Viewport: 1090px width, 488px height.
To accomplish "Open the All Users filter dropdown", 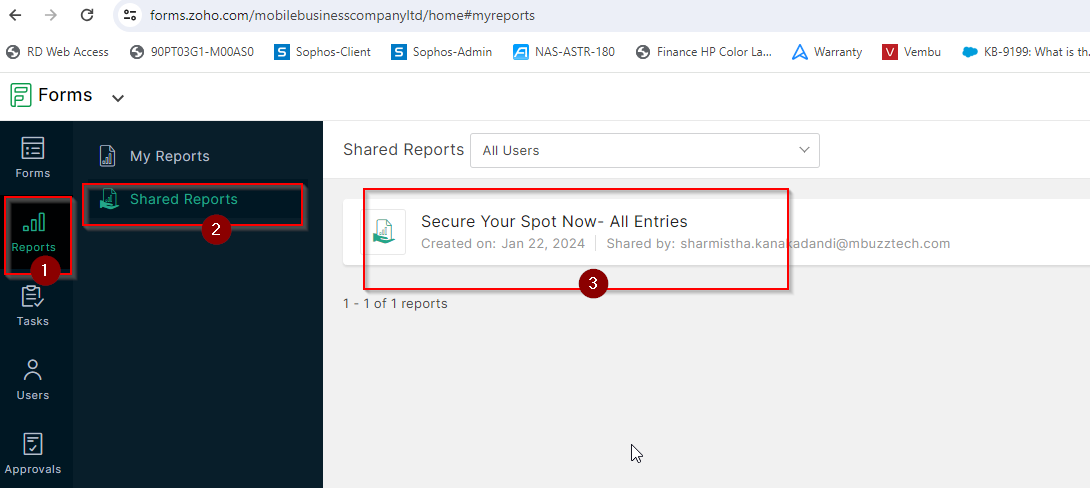I will tap(644, 150).
